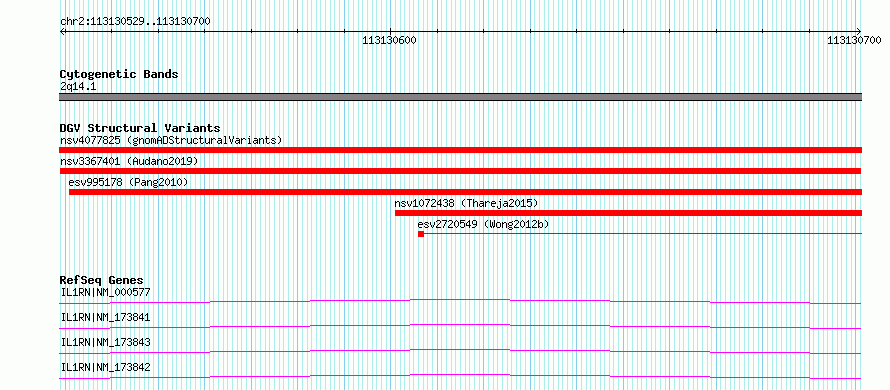
Task: Click the magenta NM_173843 gene line
Action: [x=460, y=351]
